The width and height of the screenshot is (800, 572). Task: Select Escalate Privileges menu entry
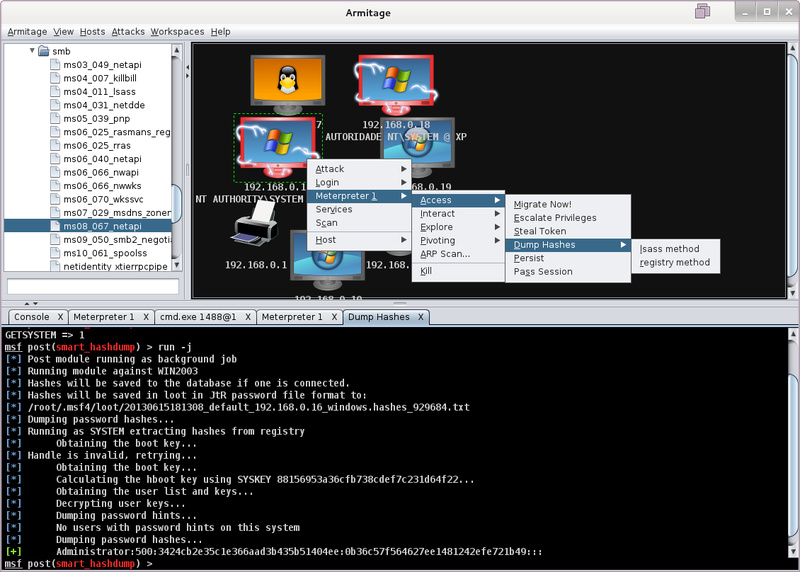[x=568, y=217]
